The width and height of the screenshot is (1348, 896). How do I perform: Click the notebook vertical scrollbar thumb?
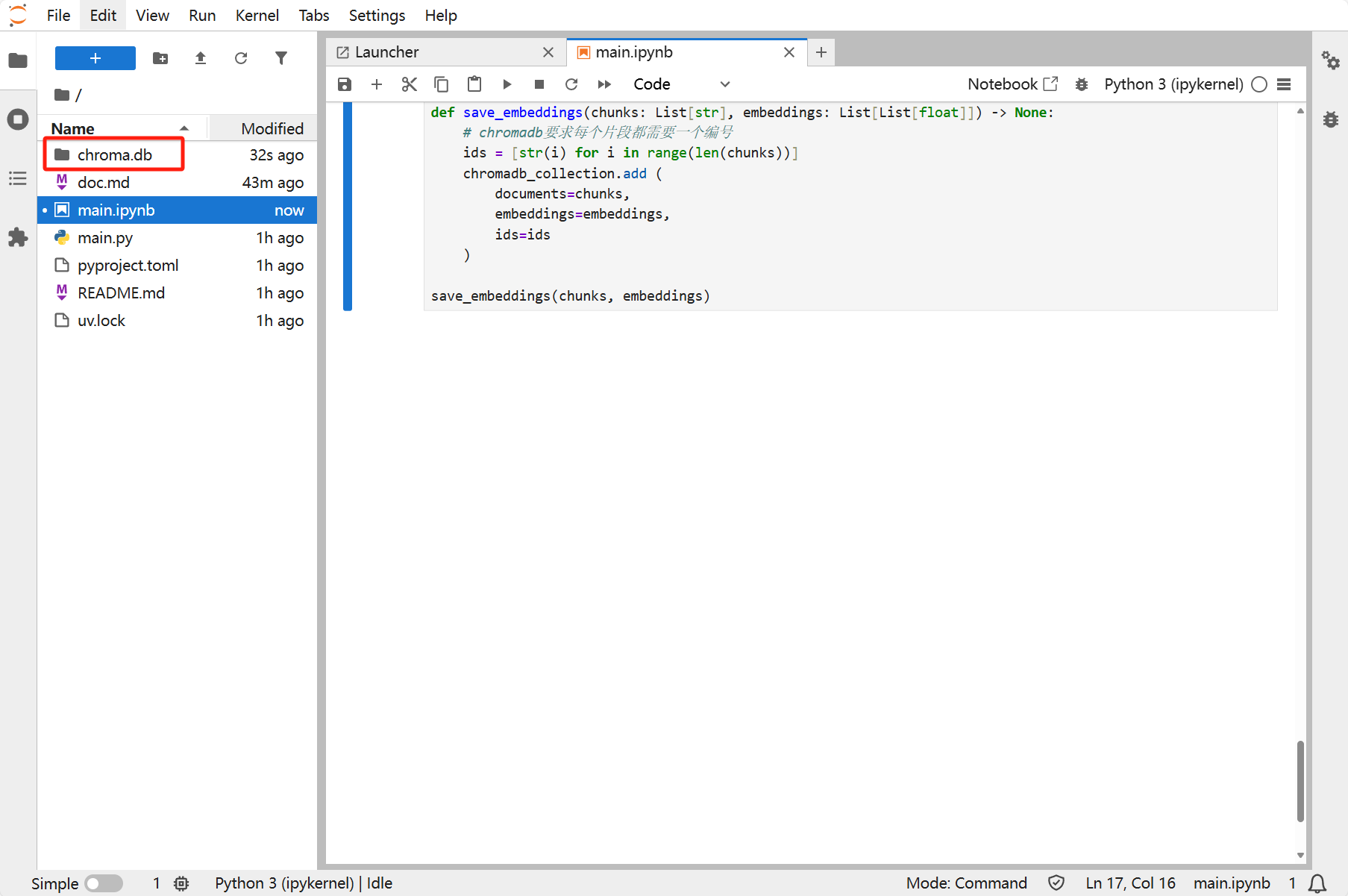[x=1300, y=780]
